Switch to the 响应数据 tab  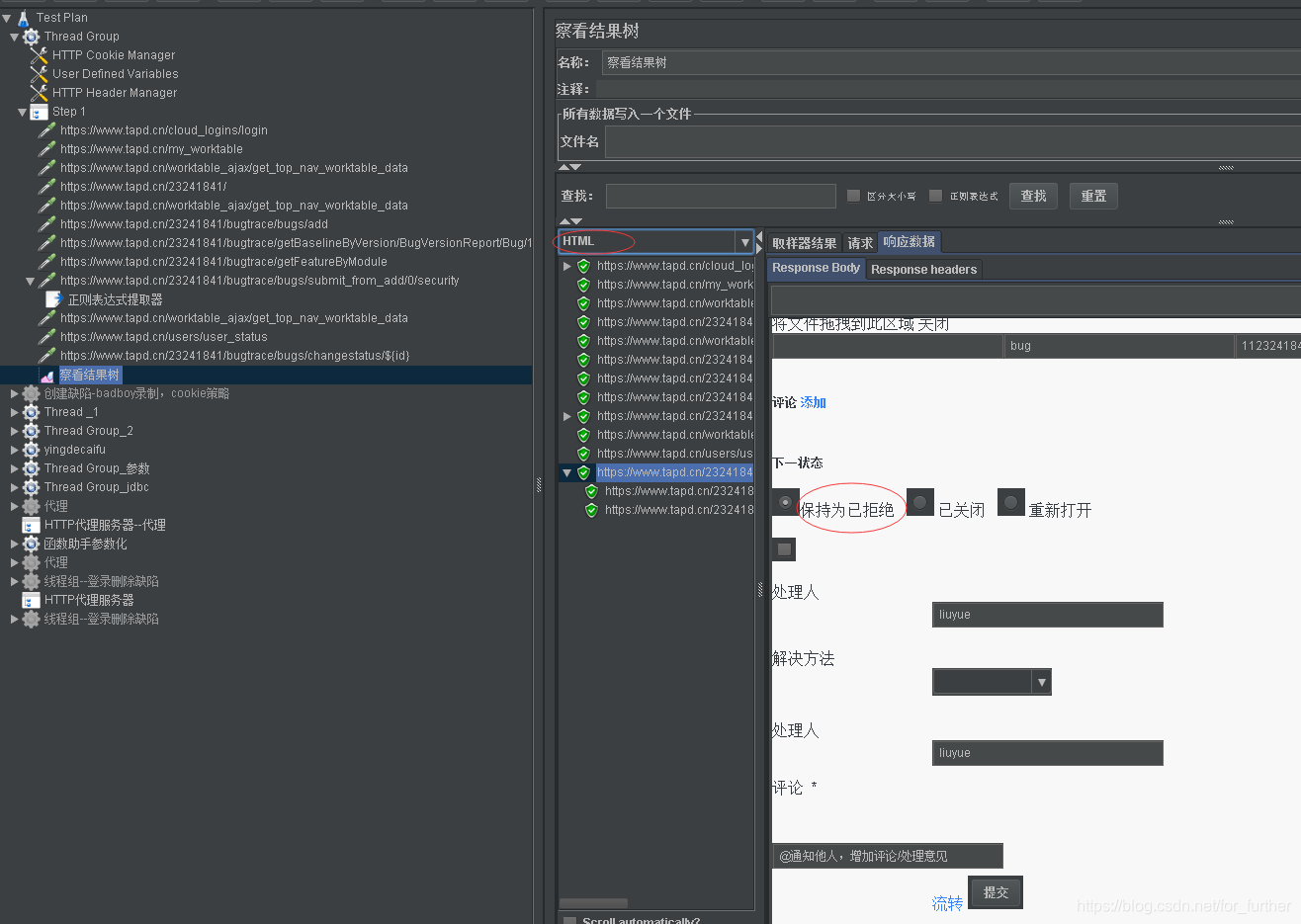pos(910,242)
